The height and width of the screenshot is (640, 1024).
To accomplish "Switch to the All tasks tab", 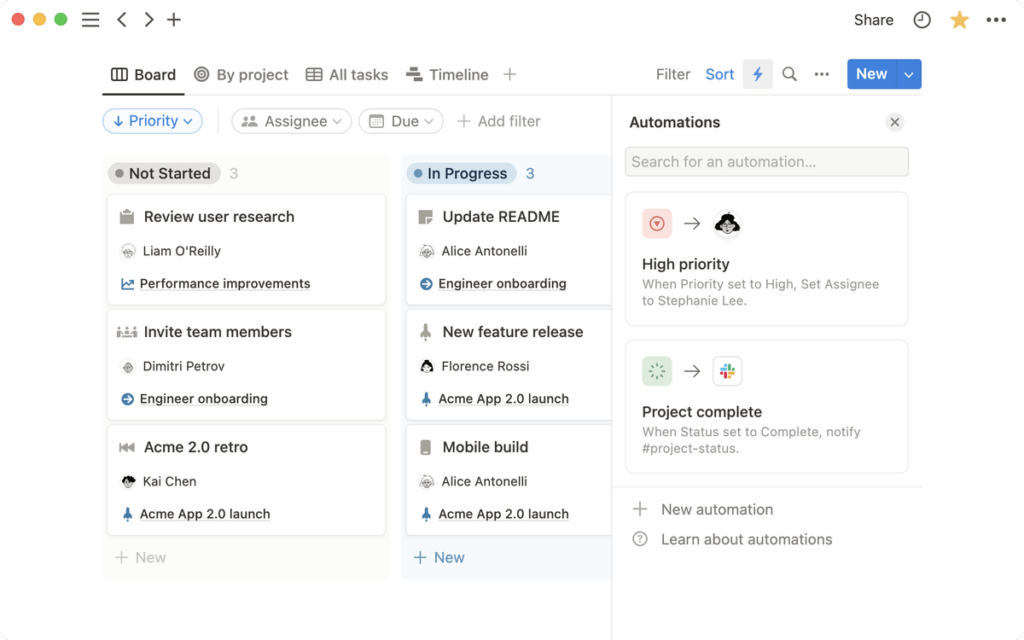I will point(346,74).
